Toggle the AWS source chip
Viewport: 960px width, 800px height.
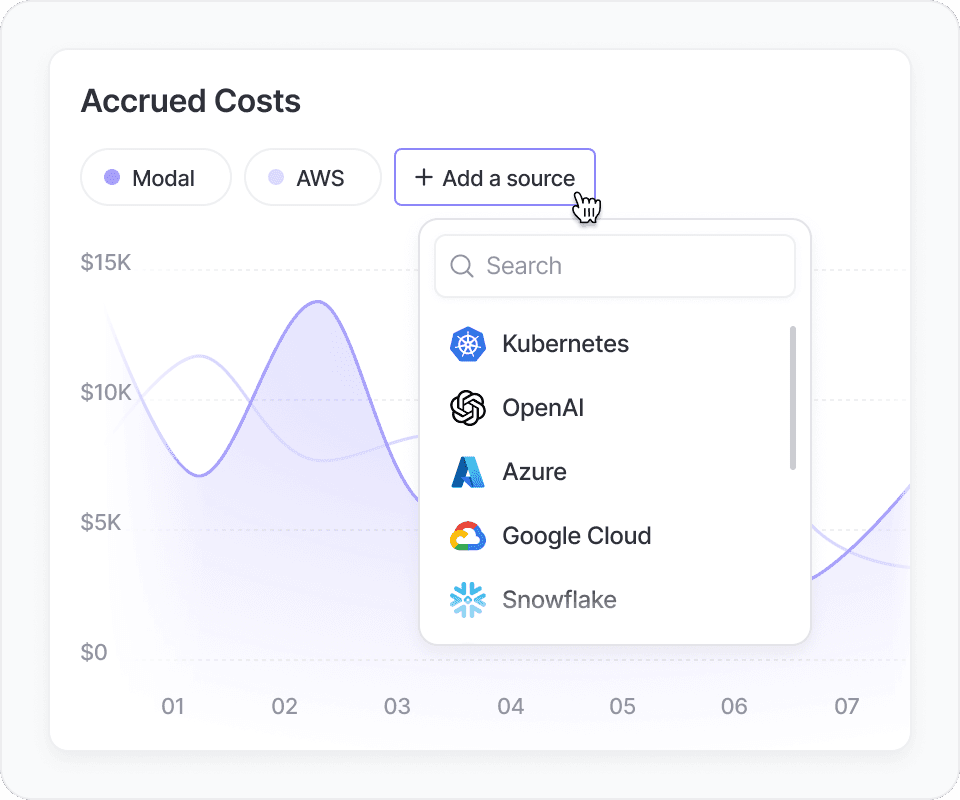point(313,178)
